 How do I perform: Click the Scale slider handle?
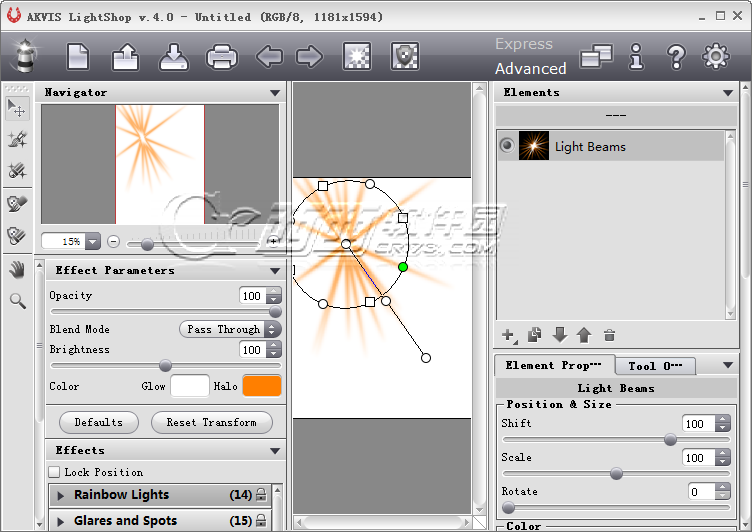tap(616, 473)
